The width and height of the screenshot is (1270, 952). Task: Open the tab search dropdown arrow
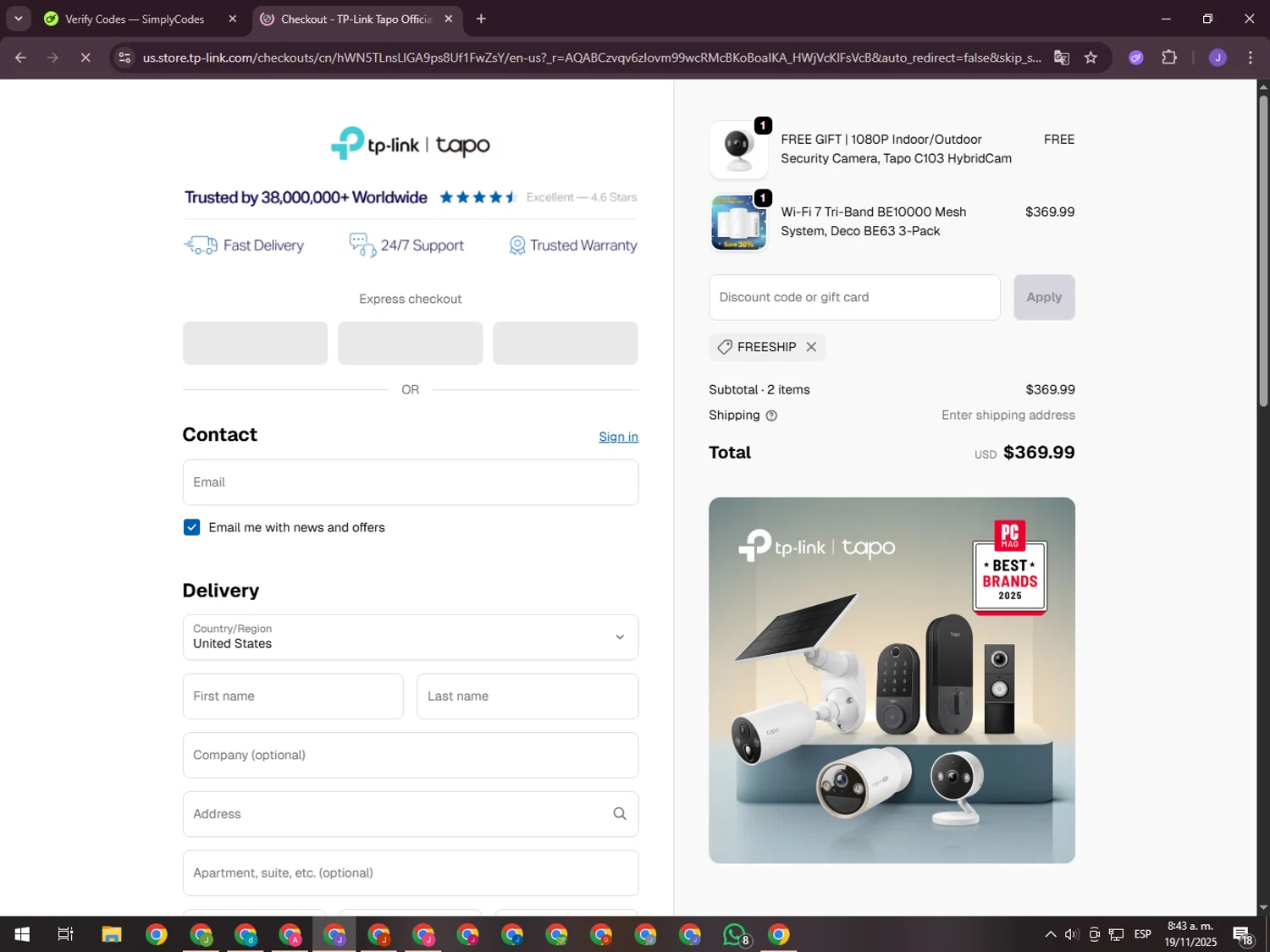[18, 19]
